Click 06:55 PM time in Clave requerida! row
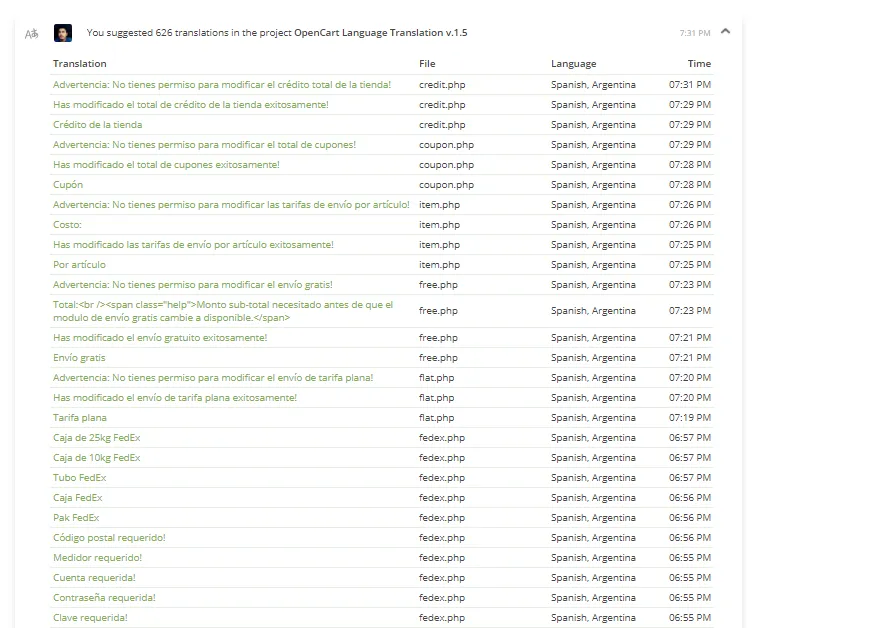This screenshot has height=628, width=894. (x=690, y=617)
